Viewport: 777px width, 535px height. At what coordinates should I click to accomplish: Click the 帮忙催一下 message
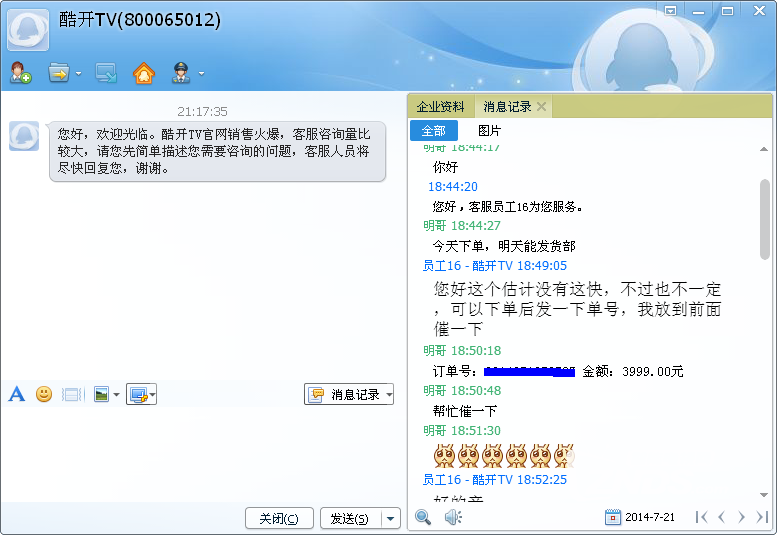[x=464, y=411]
